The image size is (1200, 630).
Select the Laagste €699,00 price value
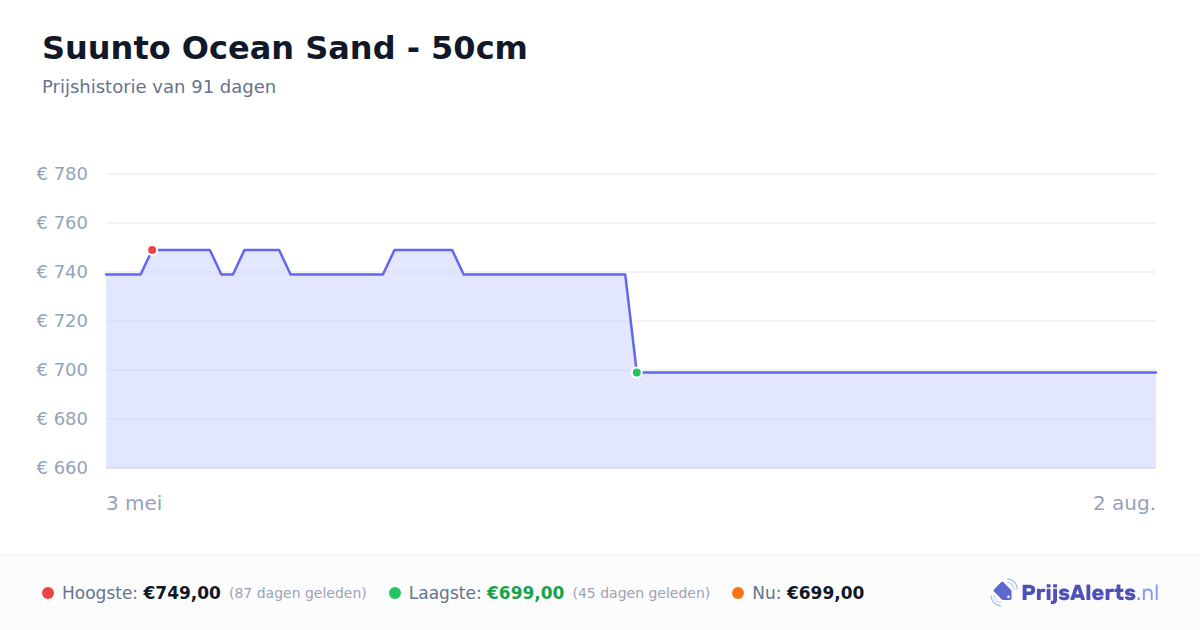pos(525,593)
